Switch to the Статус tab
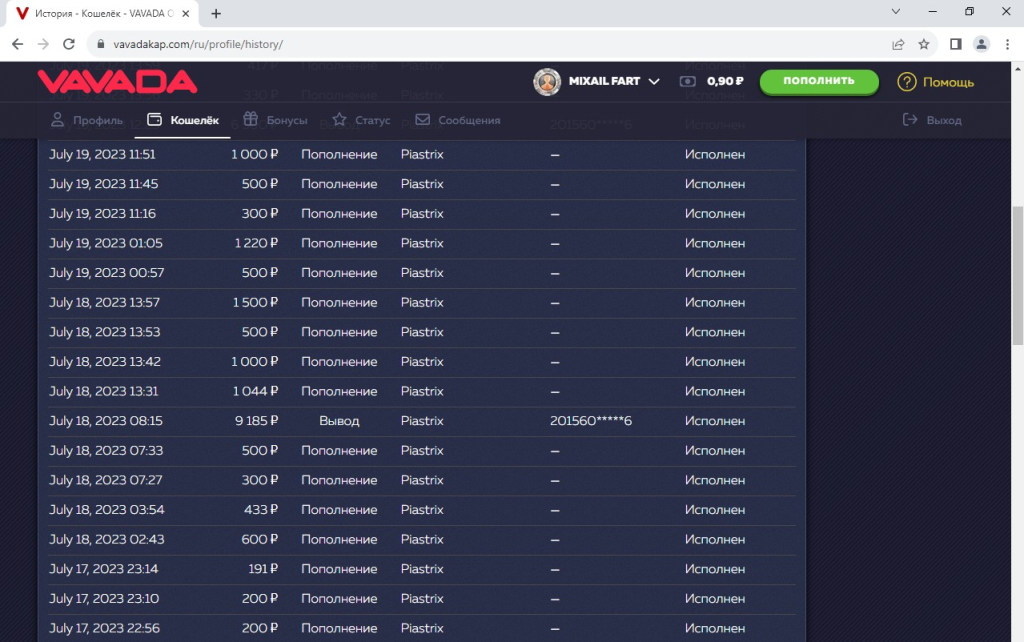1024x642 pixels. click(x=361, y=120)
